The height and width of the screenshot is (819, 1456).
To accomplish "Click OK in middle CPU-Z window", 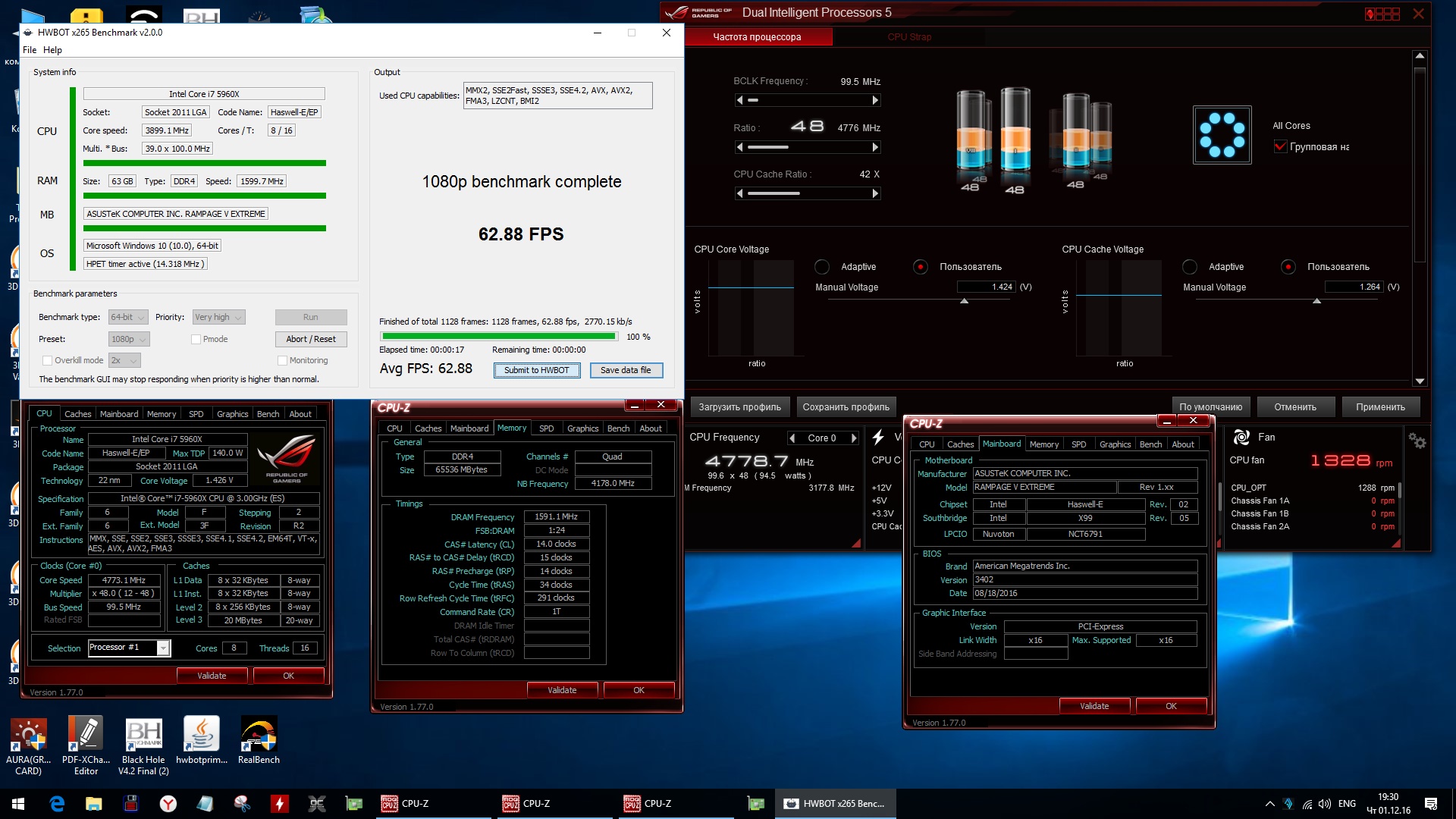I will (639, 690).
